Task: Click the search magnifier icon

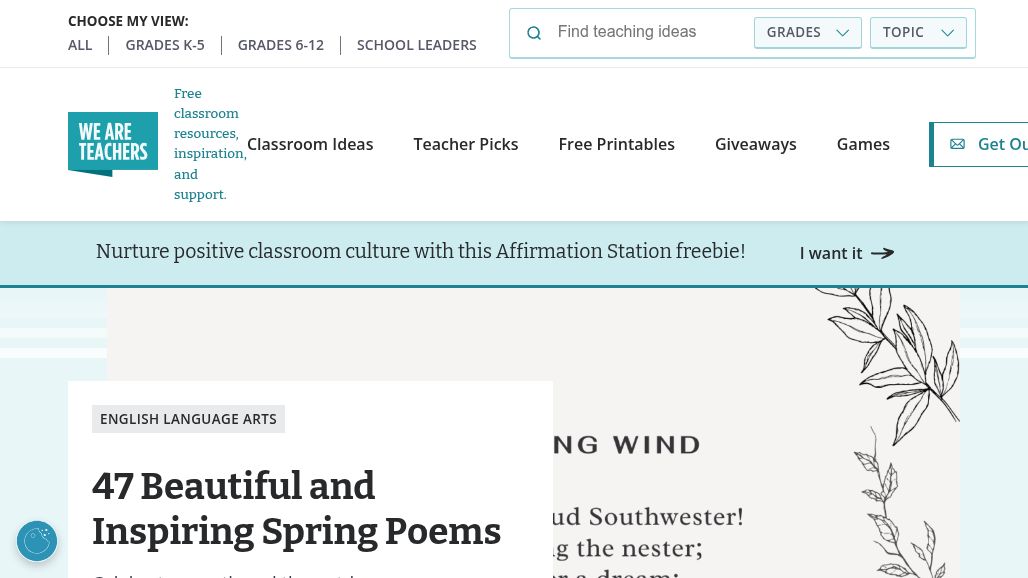Action: (534, 33)
